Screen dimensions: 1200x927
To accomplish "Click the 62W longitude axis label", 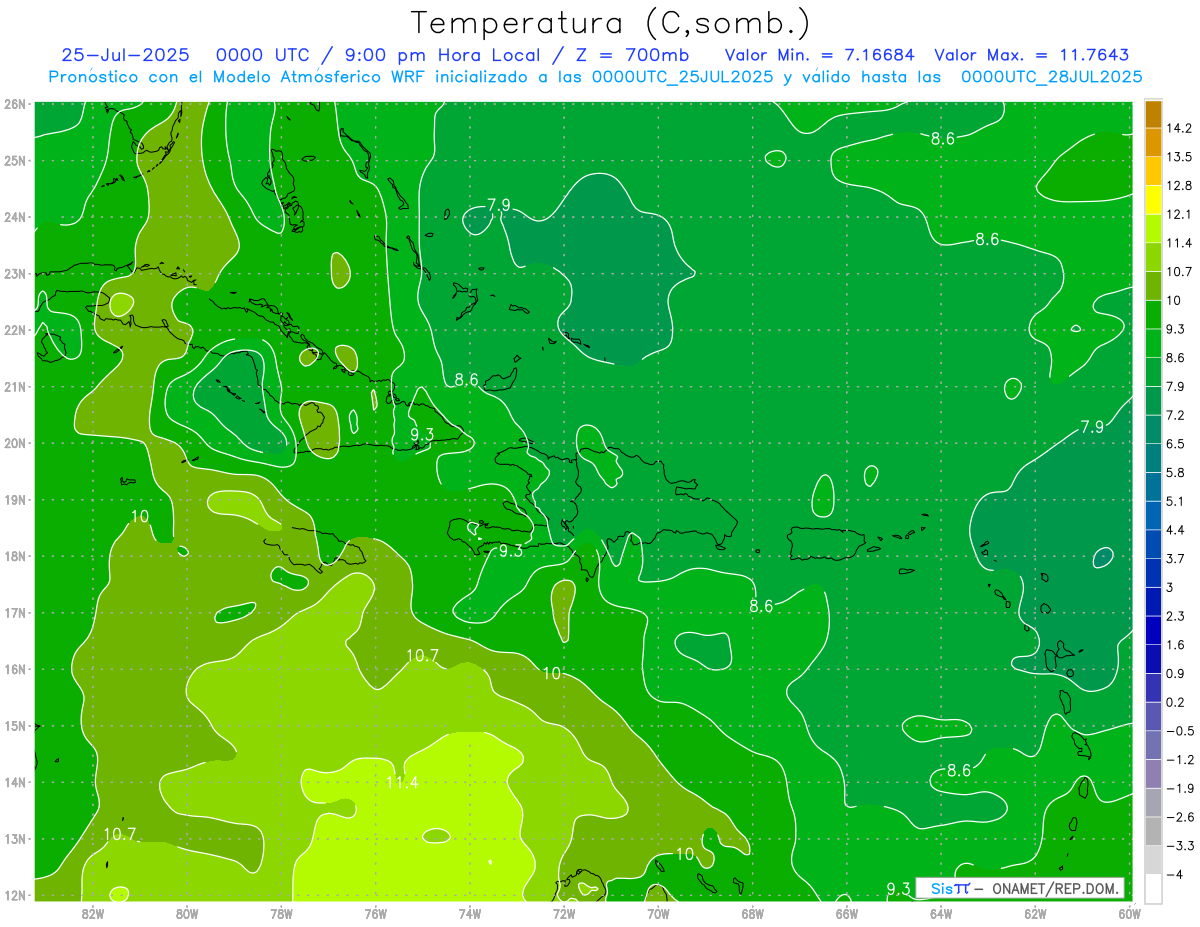I will tap(1035, 913).
